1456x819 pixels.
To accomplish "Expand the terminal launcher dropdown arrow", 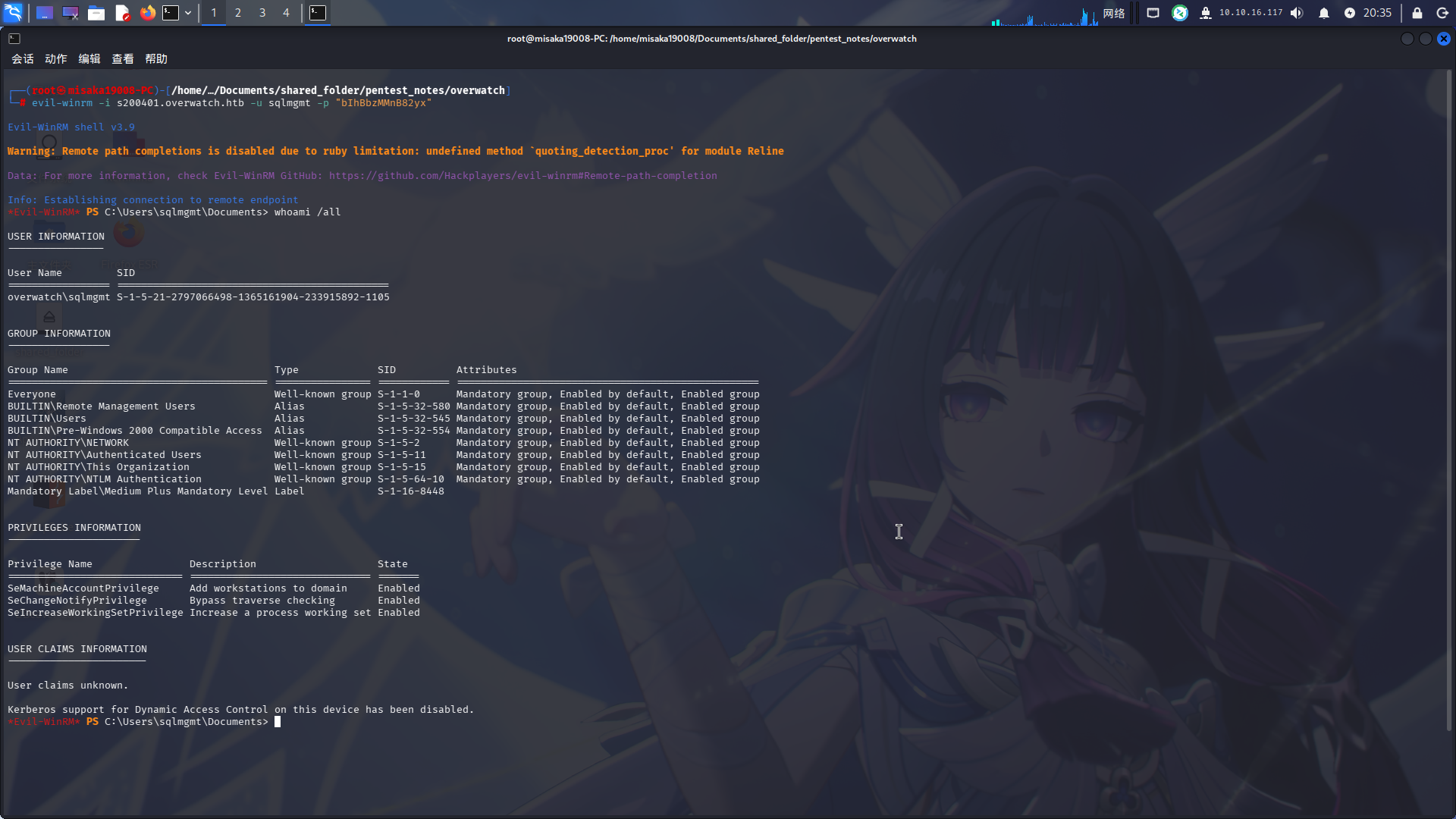I will click(x=188, y=13).
